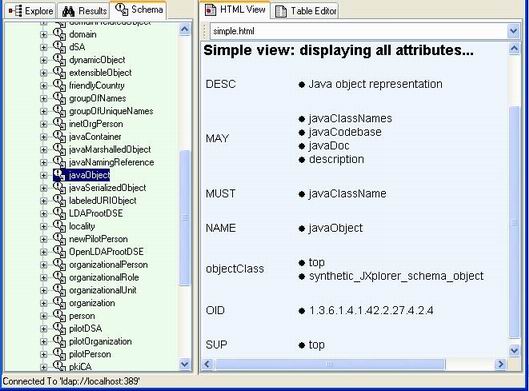Click the HTML View tab icon
The width and height of the screenshot is (529, 391).
[x=211, y=9]
